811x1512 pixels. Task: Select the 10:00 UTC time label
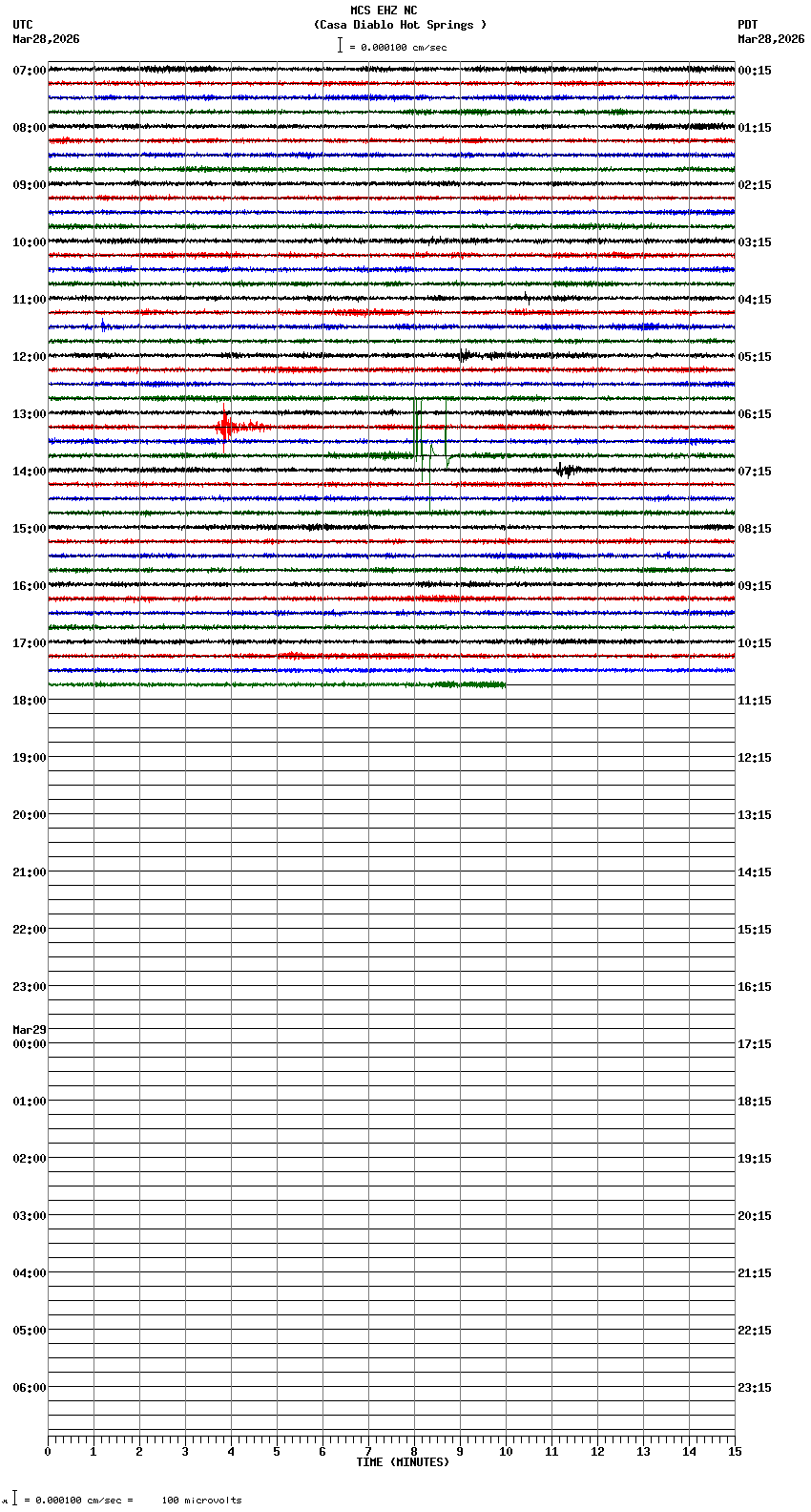[x=30, y=242]
